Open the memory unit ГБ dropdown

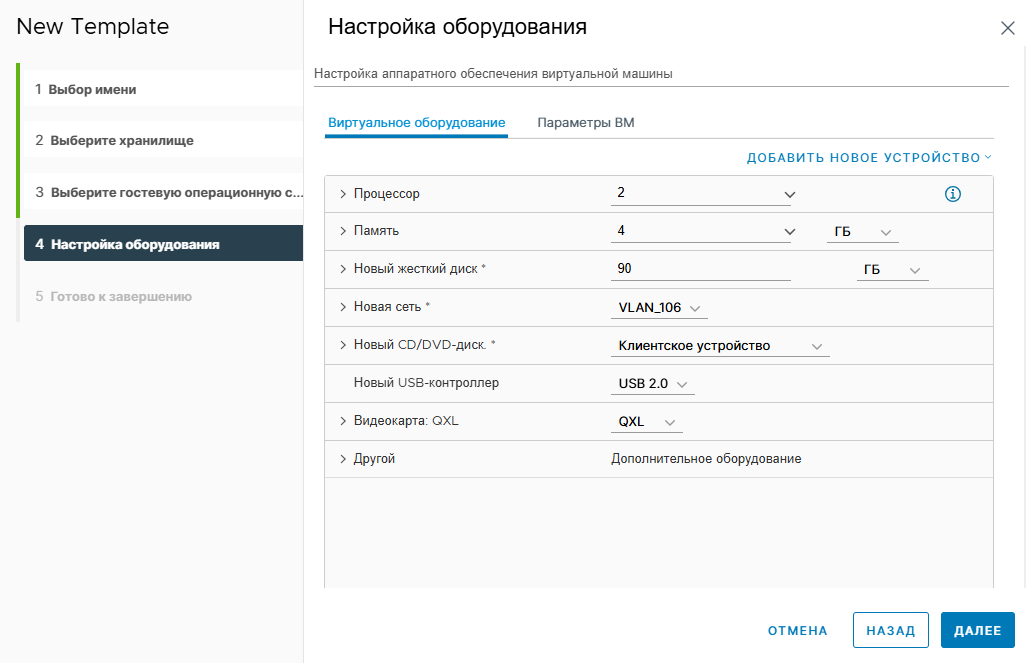862,232
